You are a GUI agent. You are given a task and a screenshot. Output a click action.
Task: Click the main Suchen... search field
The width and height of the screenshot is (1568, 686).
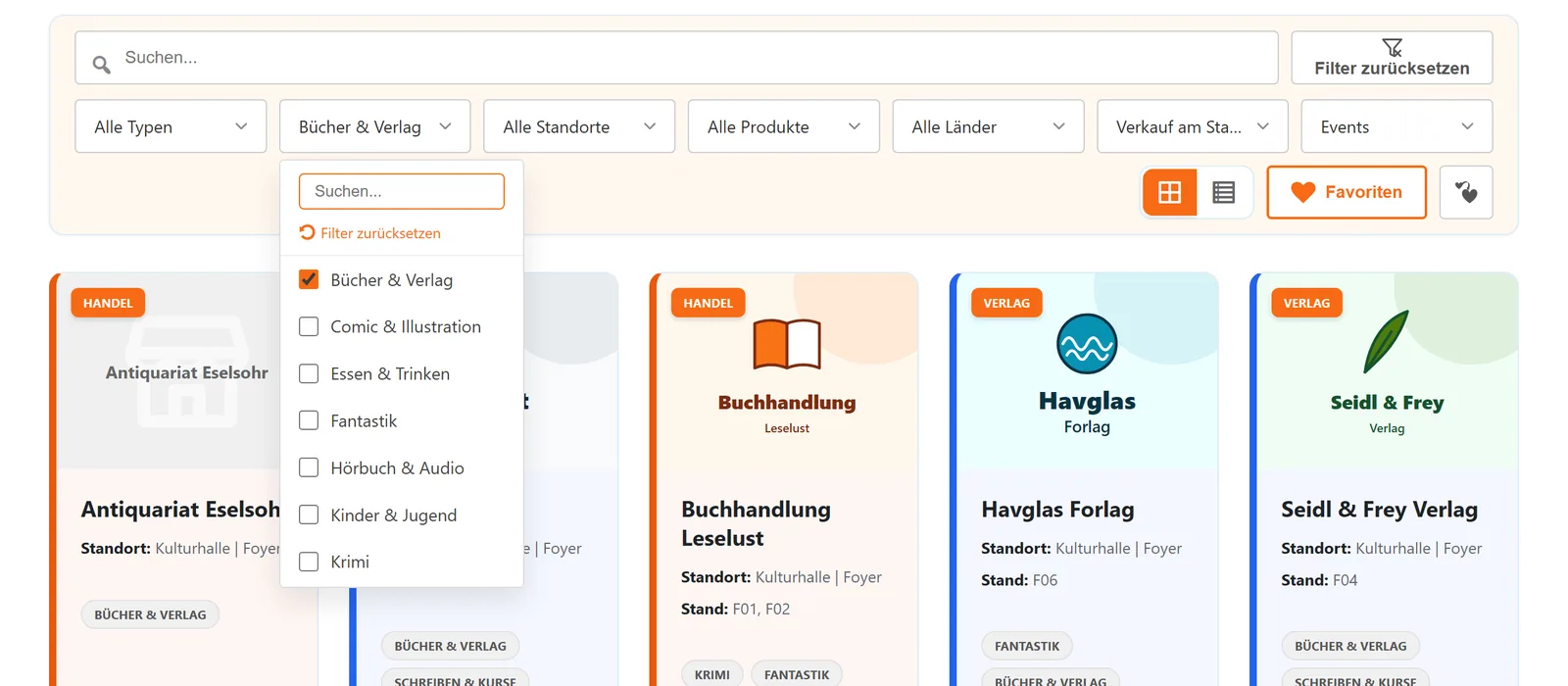(676, 58)
